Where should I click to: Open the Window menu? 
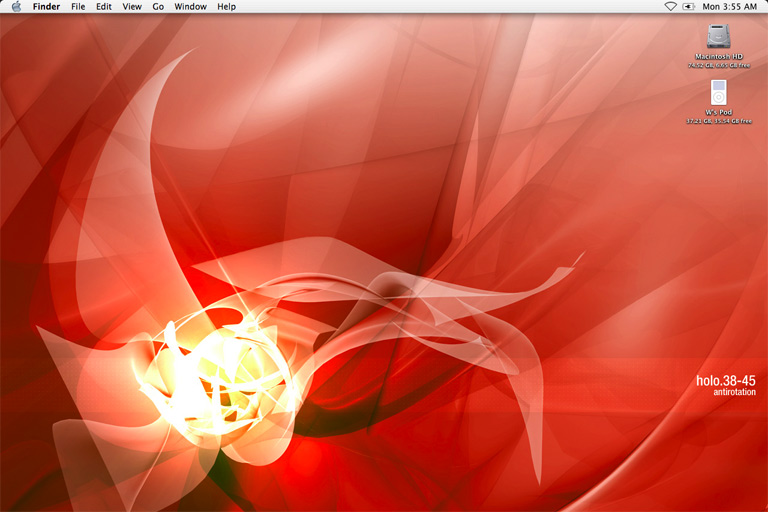[191, 6]
